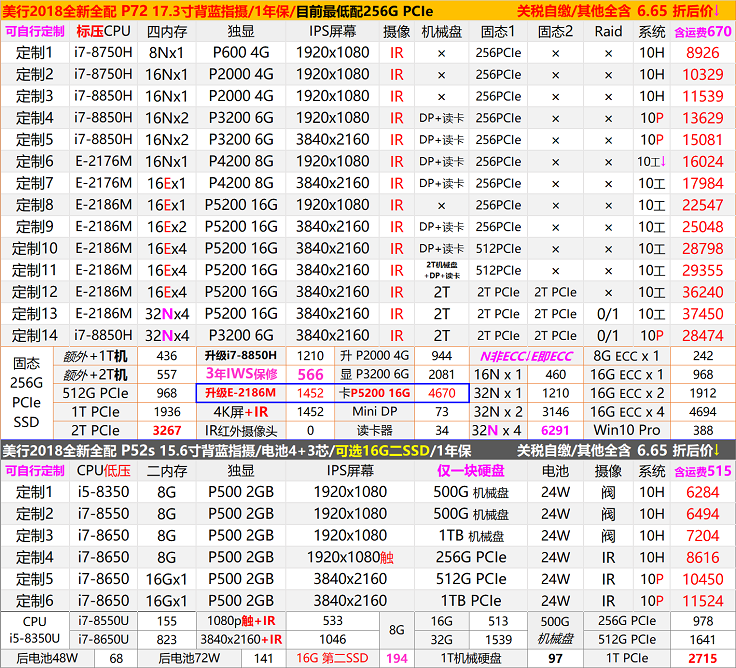Click the 含运费515 header cell
This screenshot has width=736, height=668.
click(x=702, y=470)
